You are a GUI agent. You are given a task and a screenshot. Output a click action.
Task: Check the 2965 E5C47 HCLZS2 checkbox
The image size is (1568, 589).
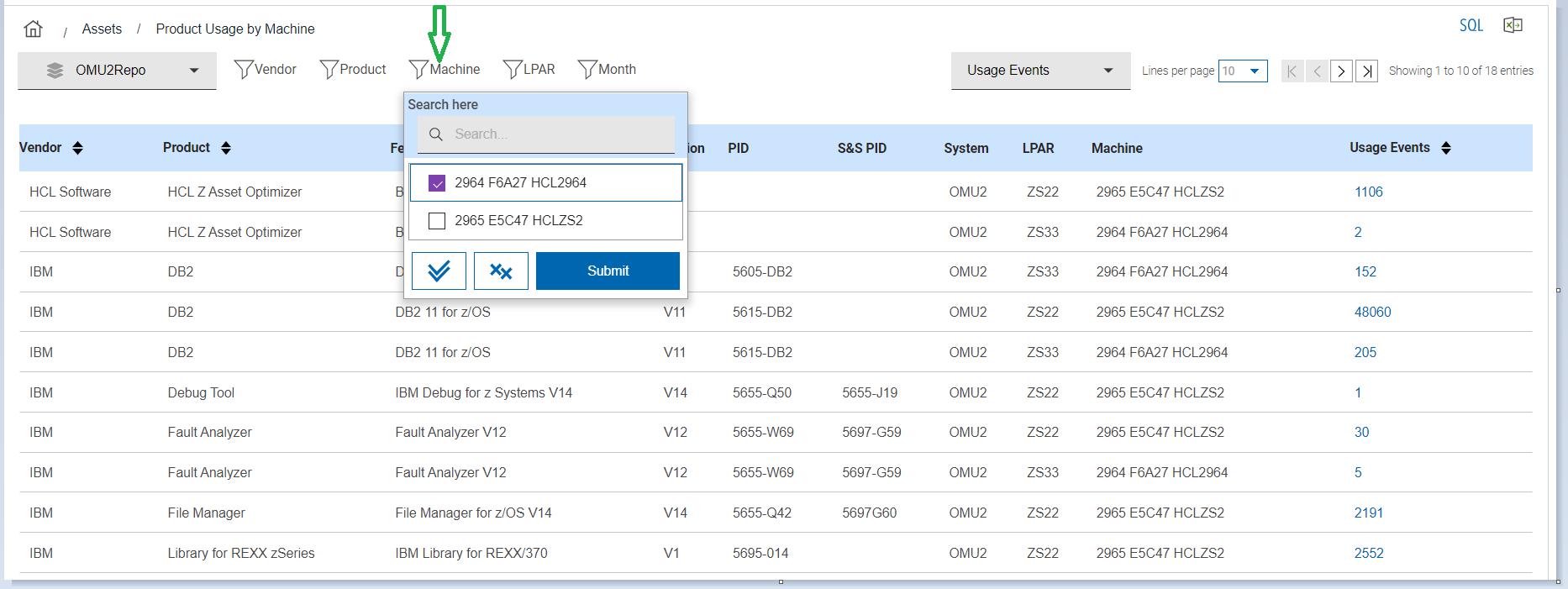(x=437, y=221)
